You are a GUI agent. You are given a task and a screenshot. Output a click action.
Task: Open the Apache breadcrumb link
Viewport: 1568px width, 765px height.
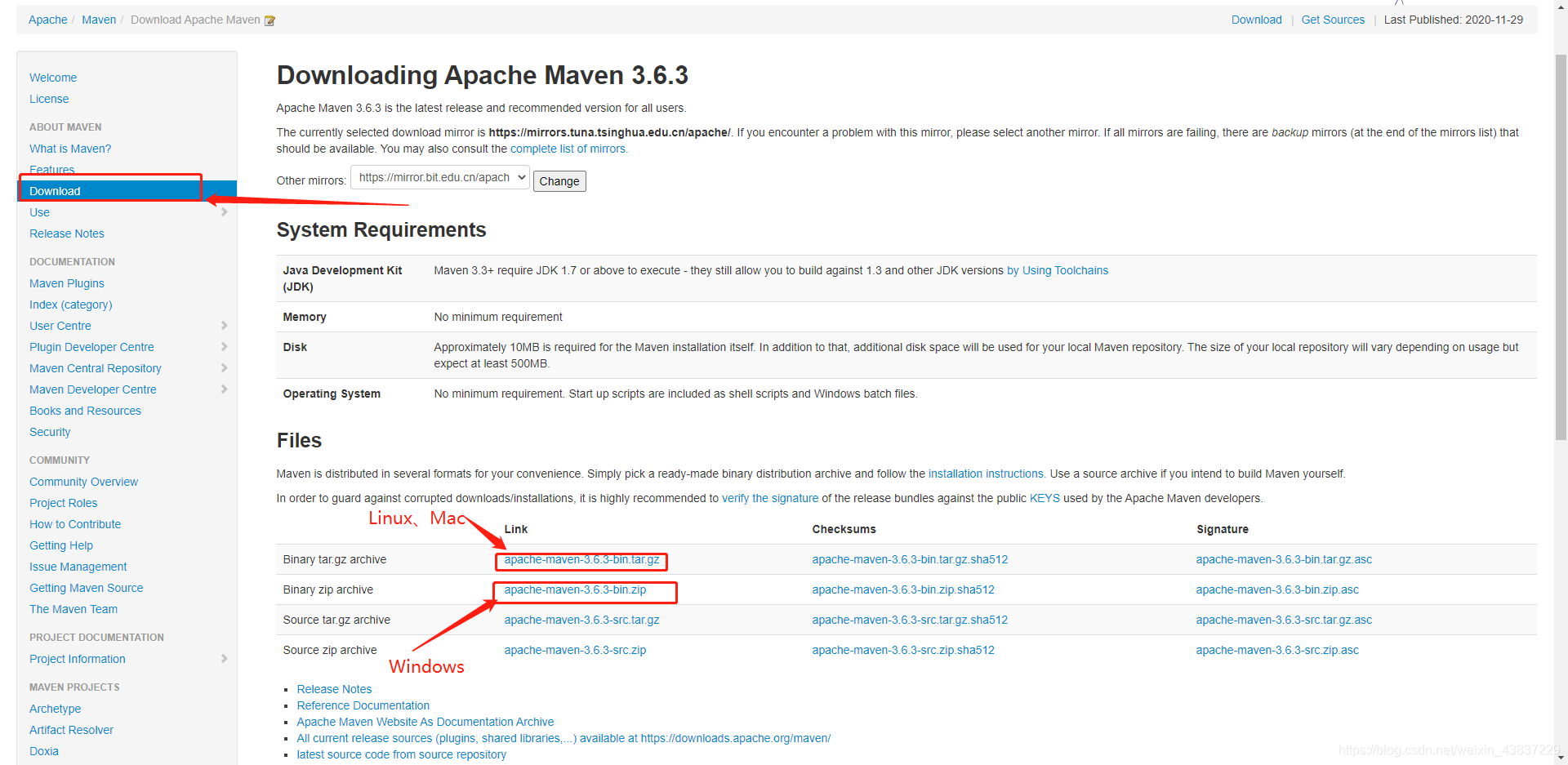tap(48, 20)
